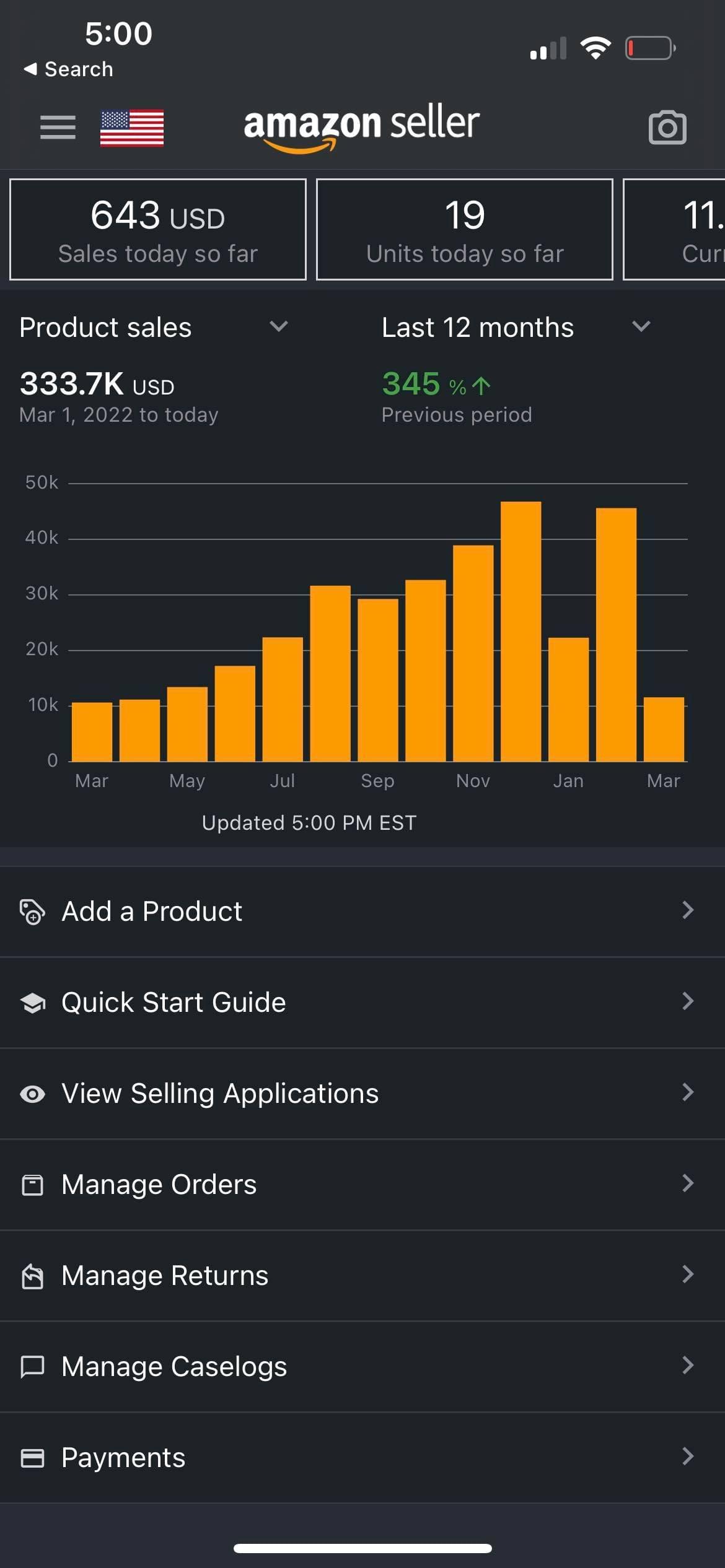Image resolution: width=725 pixels, height=1568 pixels.
Task: Open the Last 12 months dropdown
Action: click(641, 326)
